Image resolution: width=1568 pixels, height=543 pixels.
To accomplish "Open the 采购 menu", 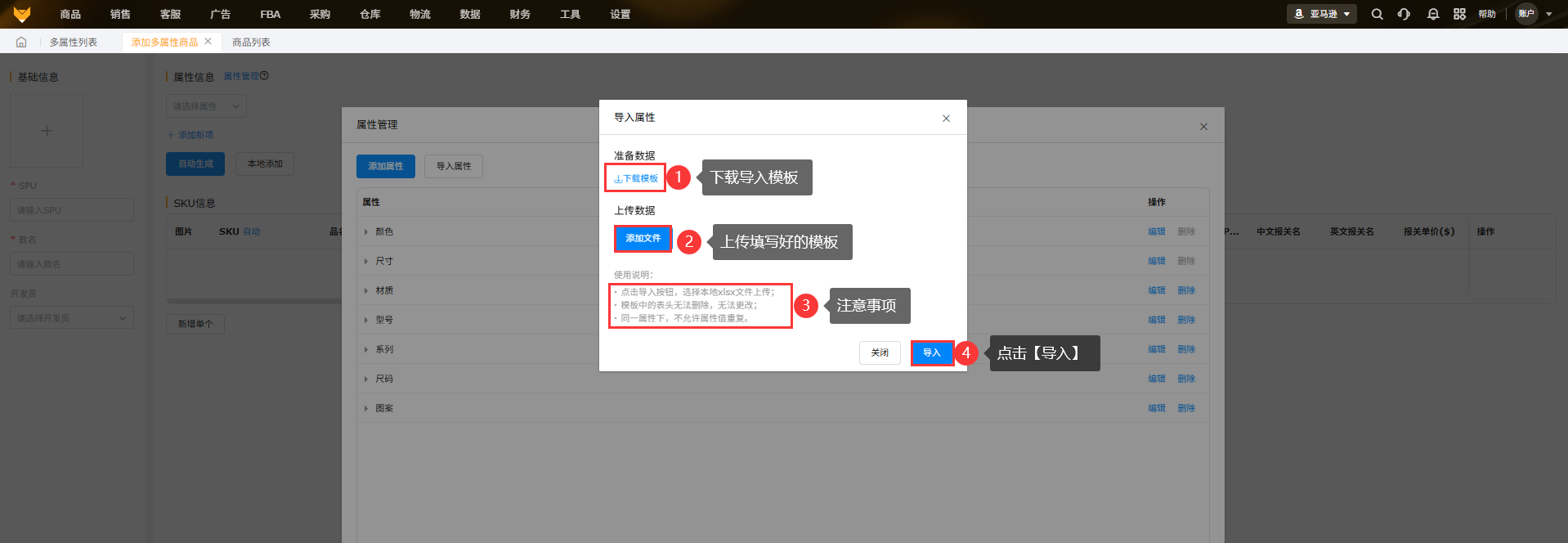I will click(x=320, y=14).
